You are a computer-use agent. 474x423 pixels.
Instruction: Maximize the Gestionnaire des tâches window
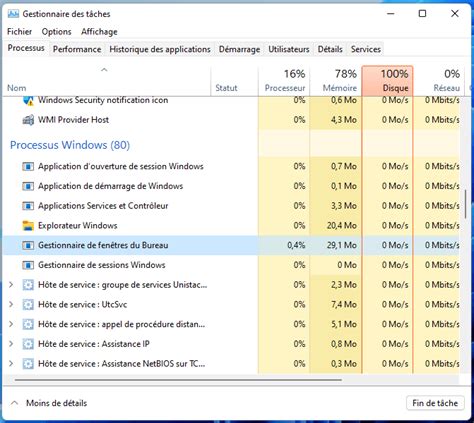422,14
